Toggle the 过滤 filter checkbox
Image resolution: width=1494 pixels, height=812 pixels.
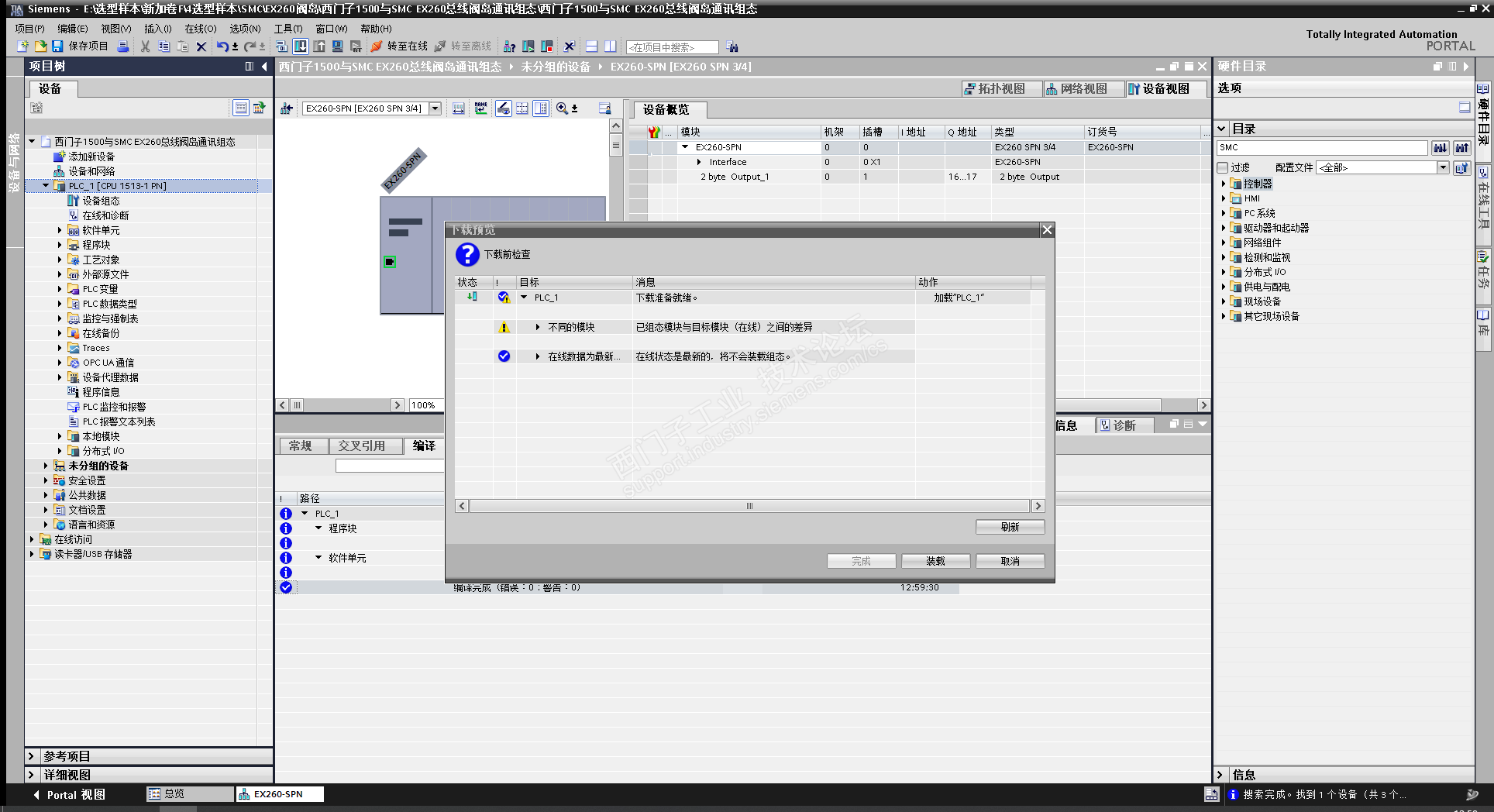[1223, 167]
